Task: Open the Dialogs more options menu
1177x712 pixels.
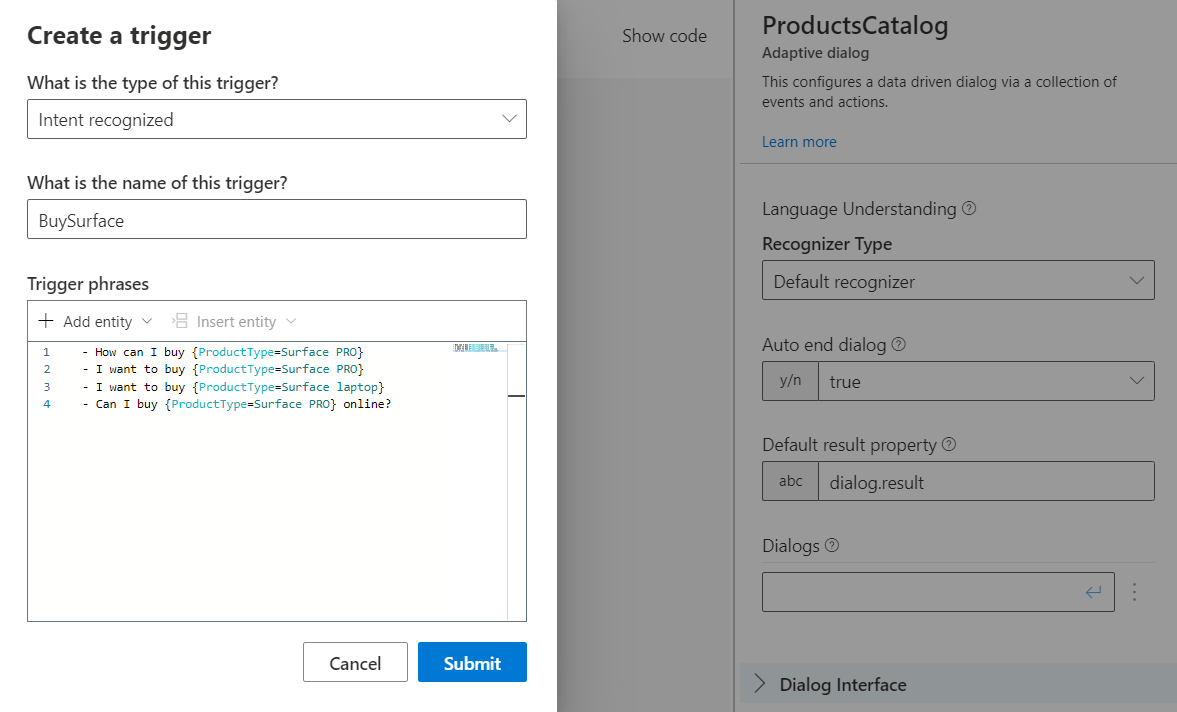Action: point(1134,592)
